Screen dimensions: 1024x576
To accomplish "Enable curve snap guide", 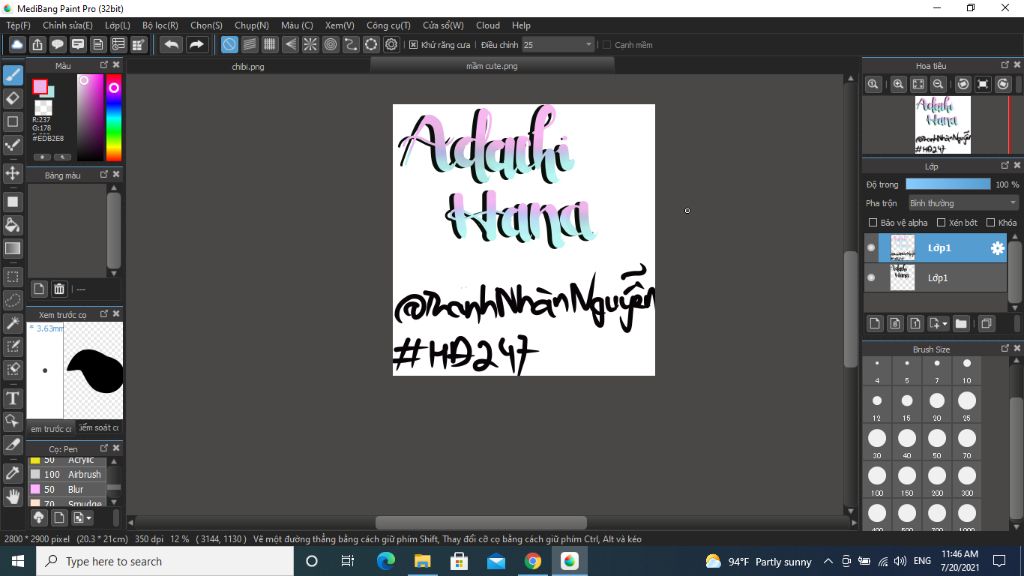I will [x=351, y=44].
